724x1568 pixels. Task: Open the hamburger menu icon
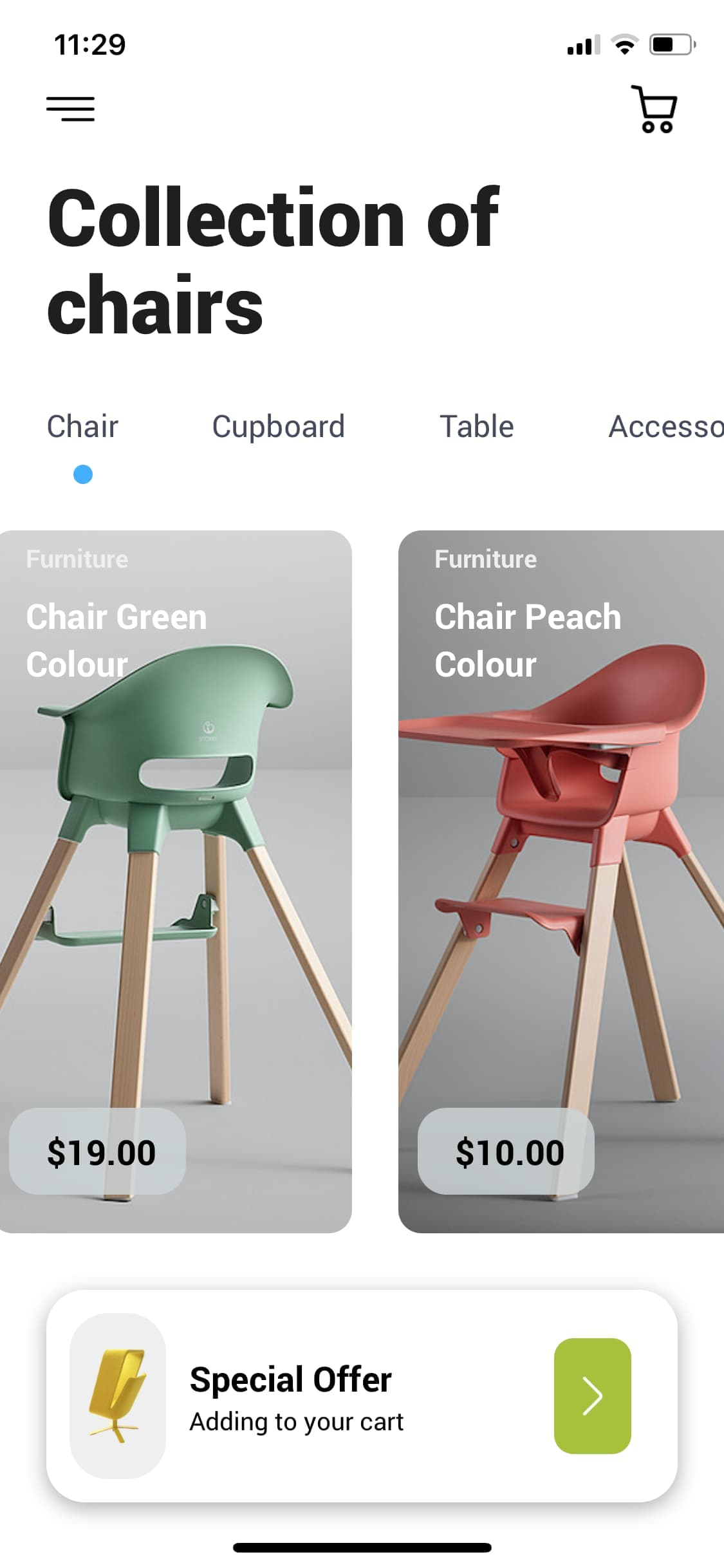[70, 109]
